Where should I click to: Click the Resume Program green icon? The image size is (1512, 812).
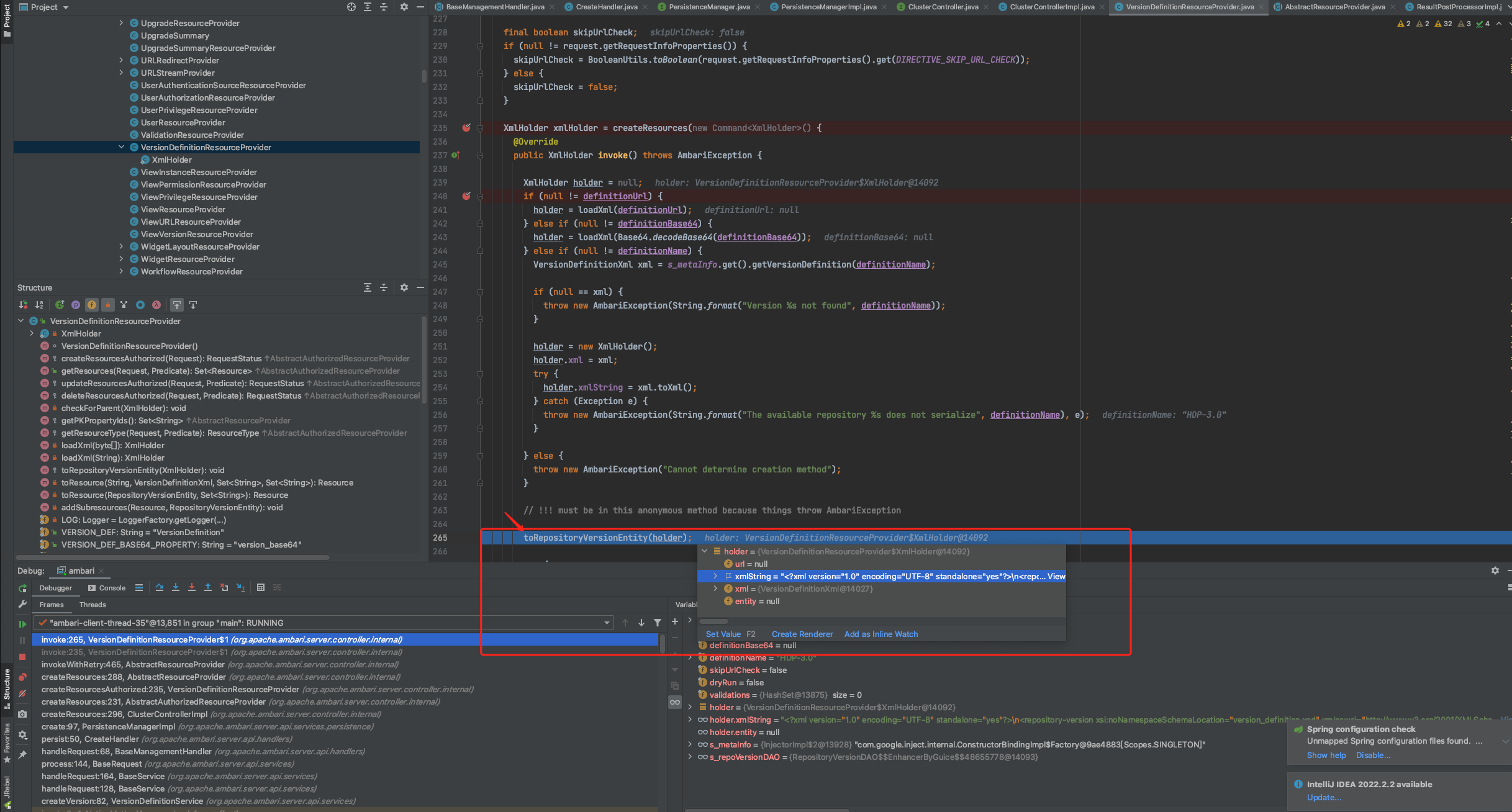point(22,624)
